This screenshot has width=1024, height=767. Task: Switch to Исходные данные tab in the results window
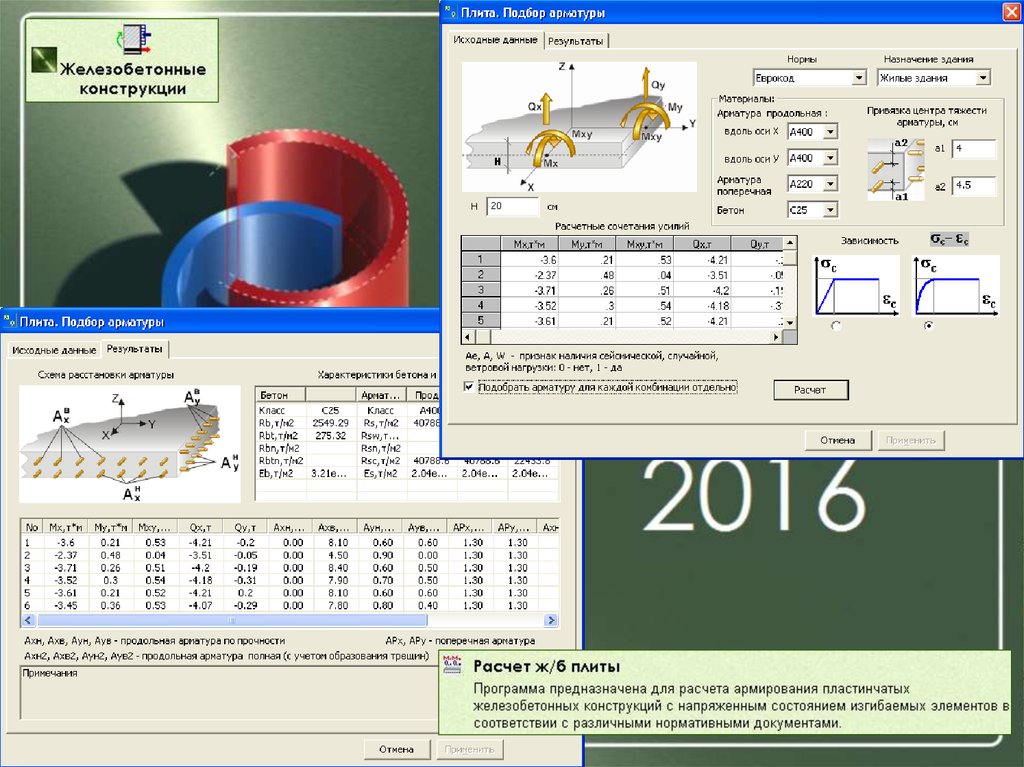pos(54,350)
